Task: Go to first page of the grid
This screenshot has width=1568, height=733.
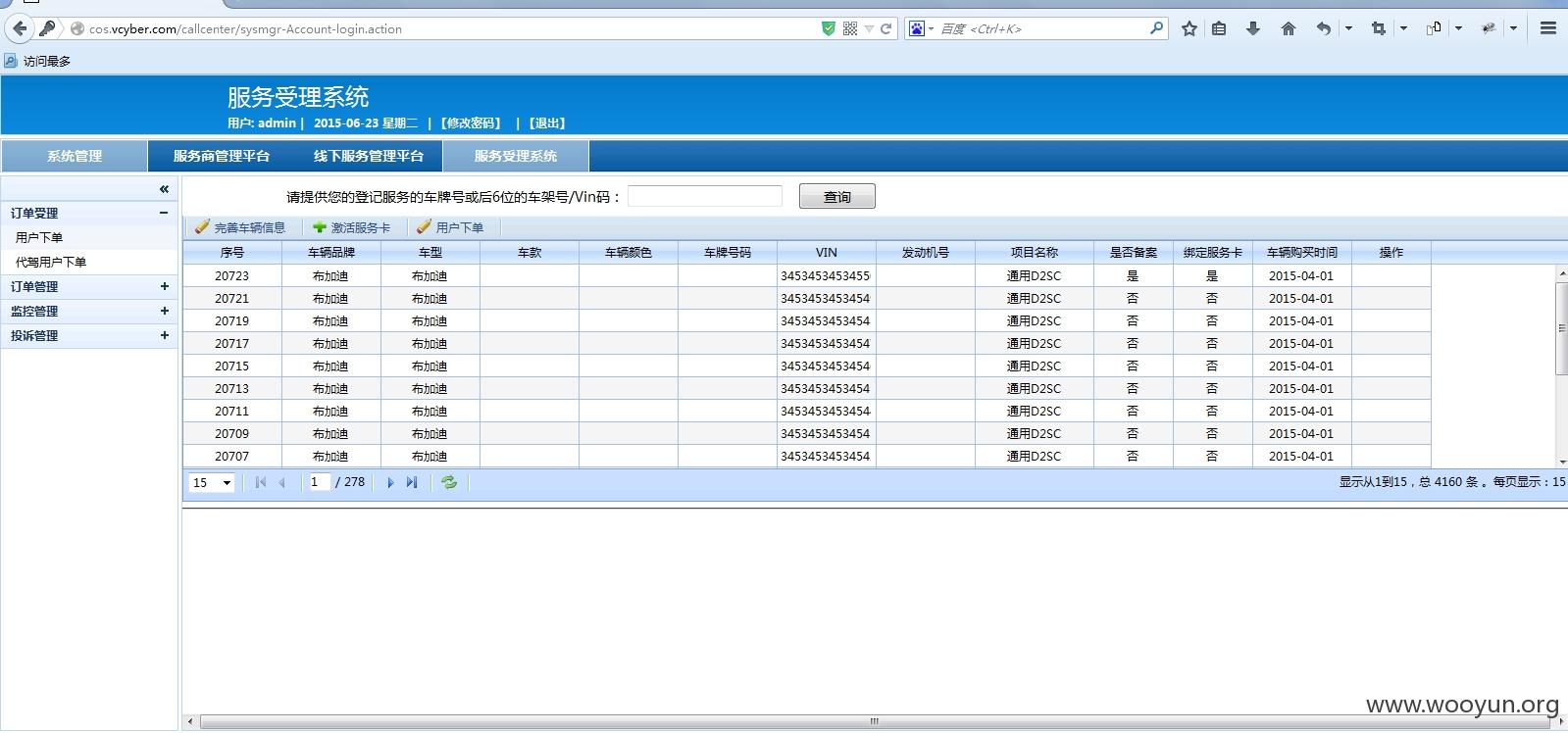Action: 261,482
